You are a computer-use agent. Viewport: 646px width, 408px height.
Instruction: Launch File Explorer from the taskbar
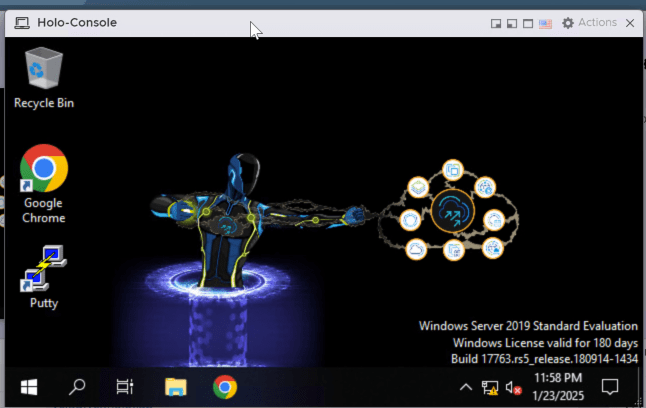[175, 387]
